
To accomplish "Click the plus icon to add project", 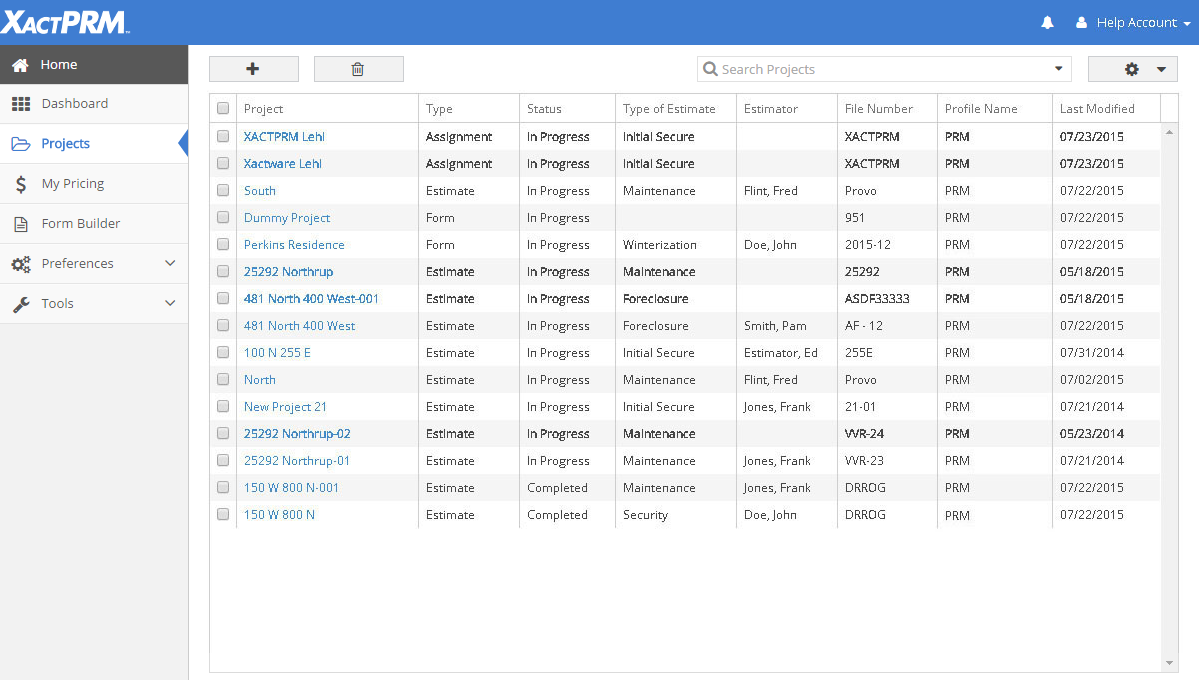I will click(253, 69).
